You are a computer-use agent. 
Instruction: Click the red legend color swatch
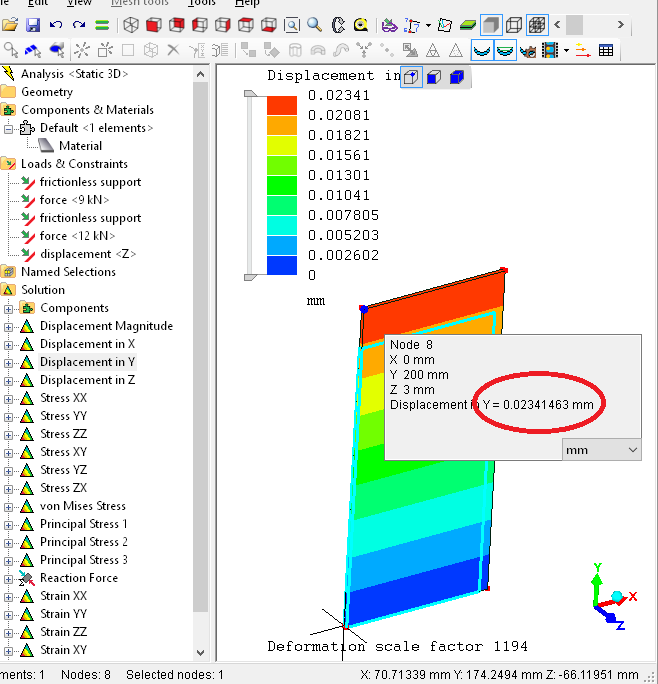point(282,105)
